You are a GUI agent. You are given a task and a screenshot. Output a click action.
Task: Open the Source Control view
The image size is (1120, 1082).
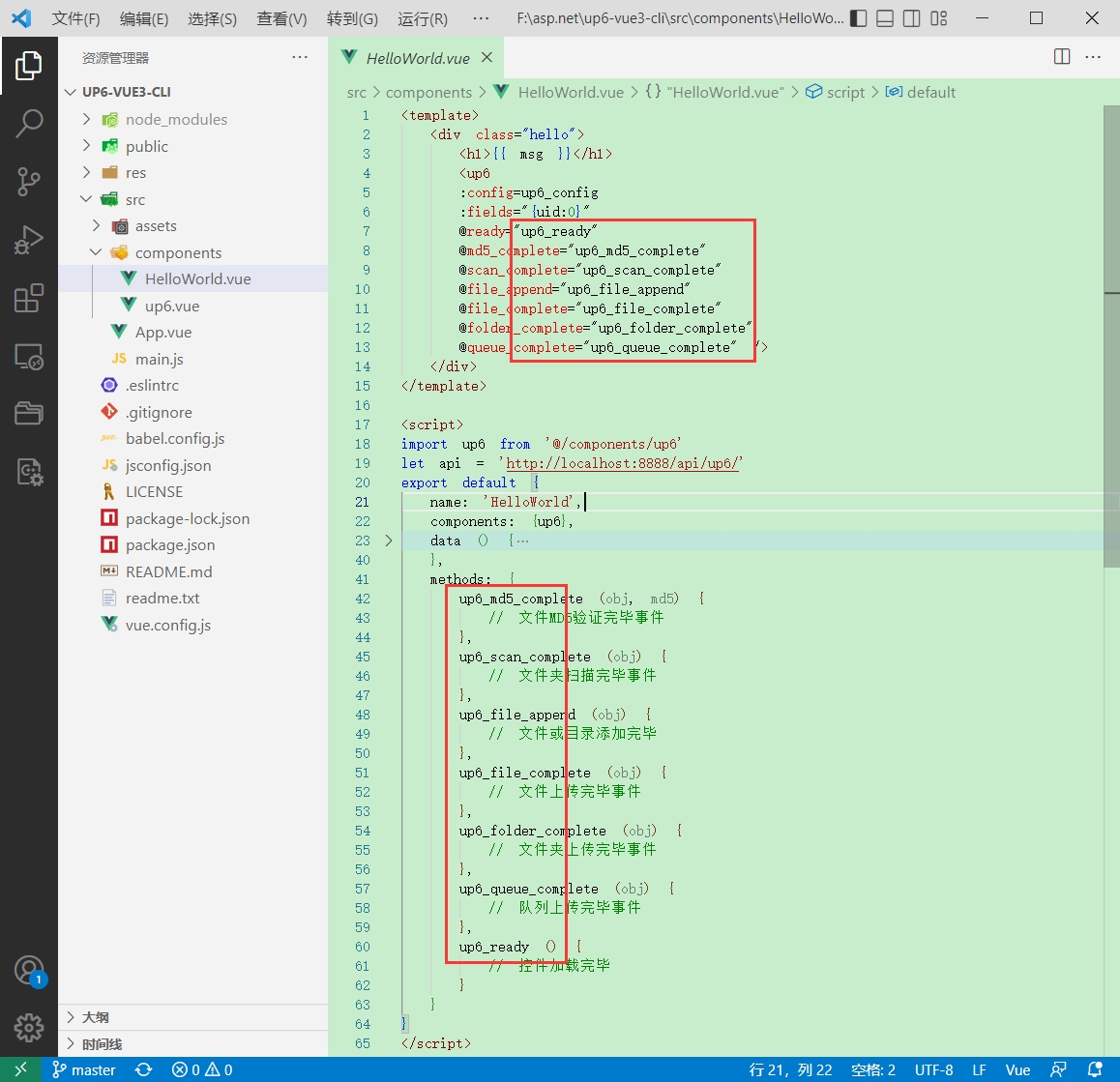coord(29,181)
